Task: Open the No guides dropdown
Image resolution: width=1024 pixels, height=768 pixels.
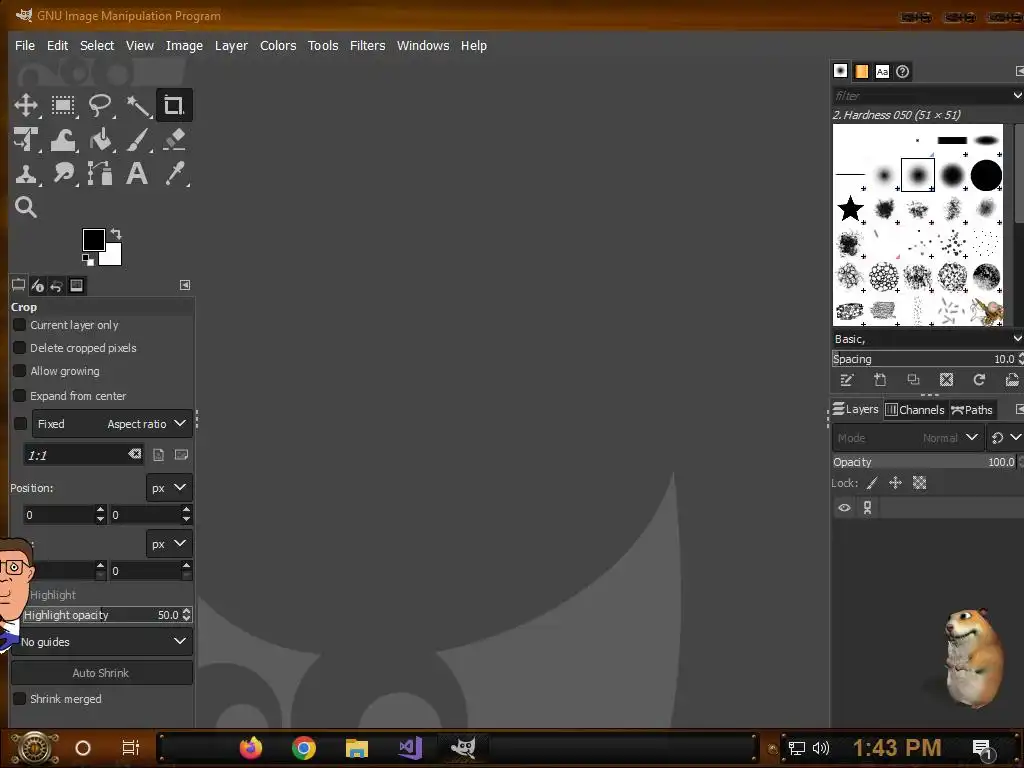Action: [102, 642]
